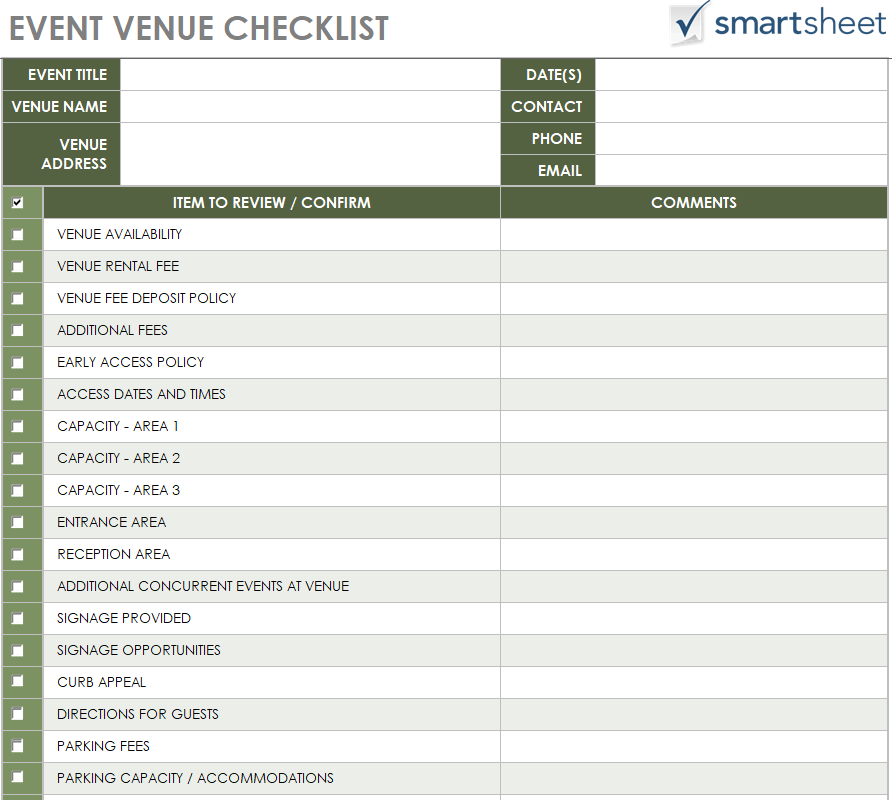Click the Email input field
This screenshot has width=892, height=800.
tap(740, 171)
